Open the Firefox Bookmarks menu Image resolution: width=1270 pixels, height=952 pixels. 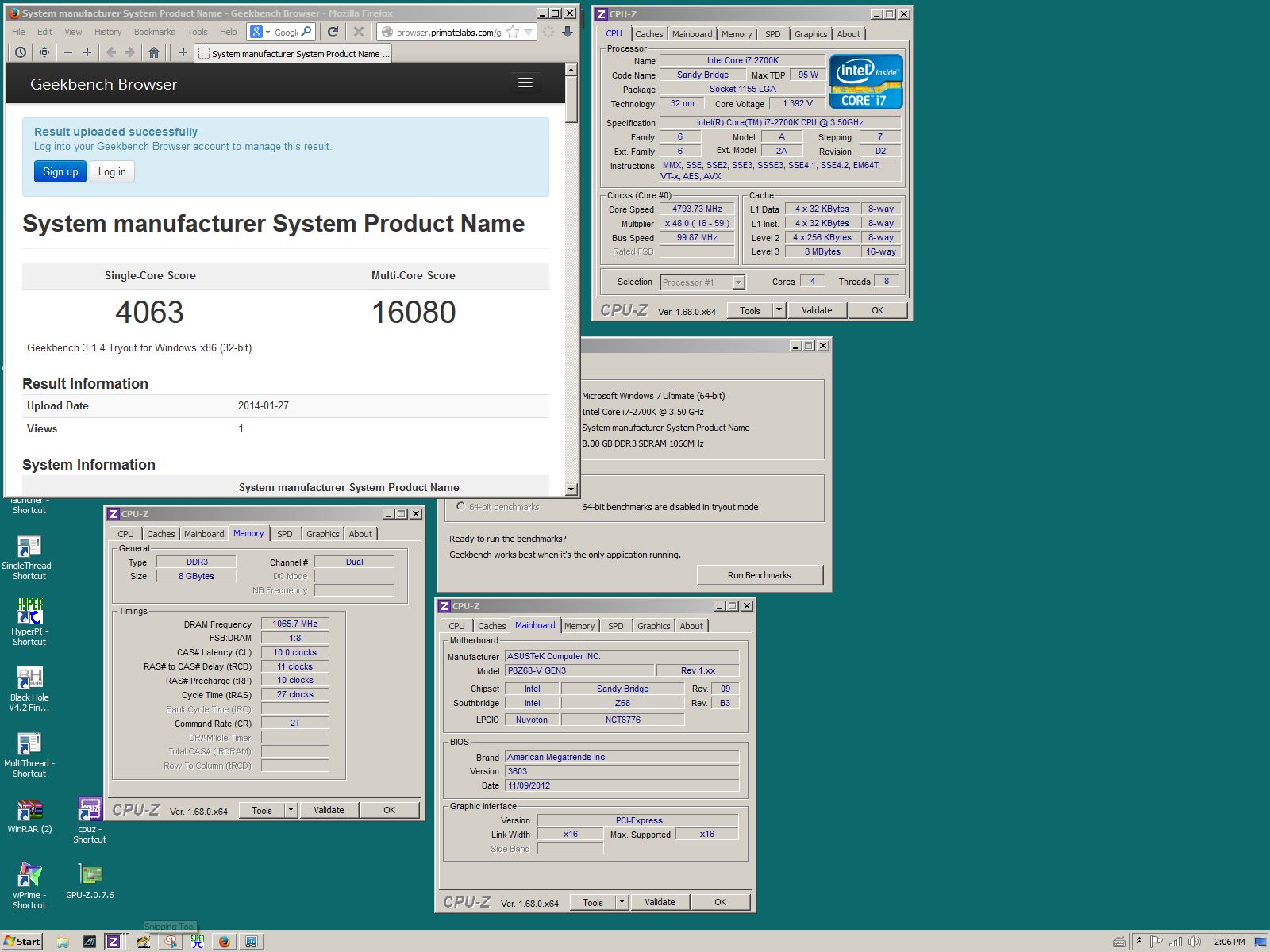(154, 32)
